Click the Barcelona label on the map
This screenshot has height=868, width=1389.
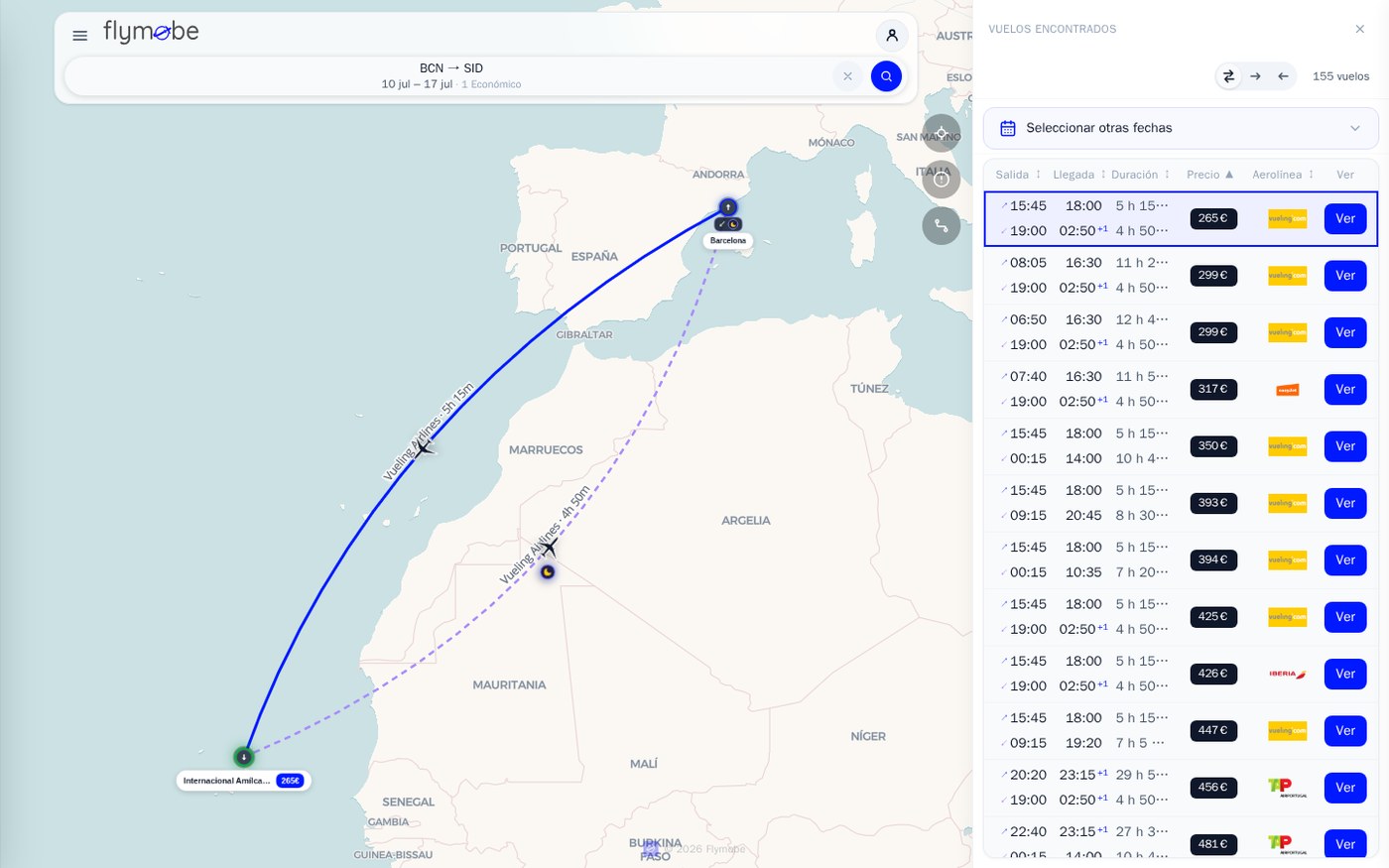click(728, 241)
